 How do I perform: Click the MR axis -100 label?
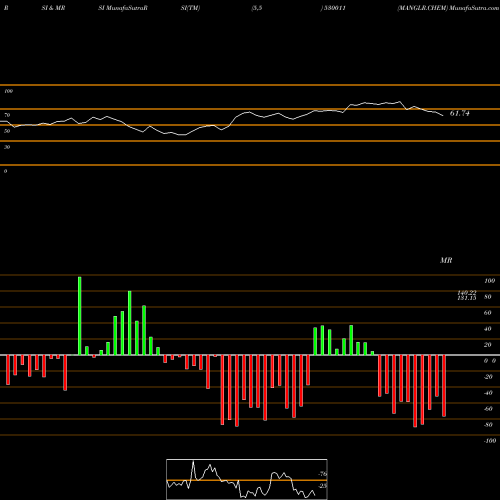click(x=490, y=441)
